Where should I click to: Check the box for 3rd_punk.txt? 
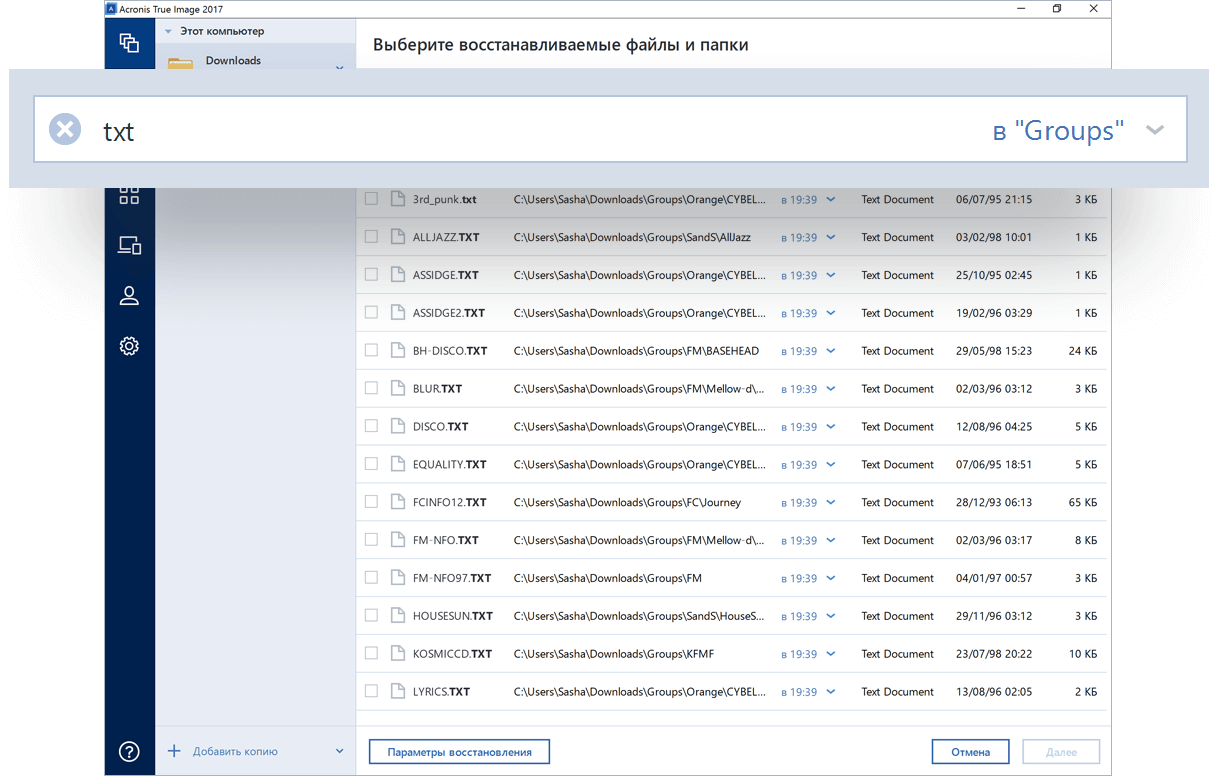[x=371, y=199]
